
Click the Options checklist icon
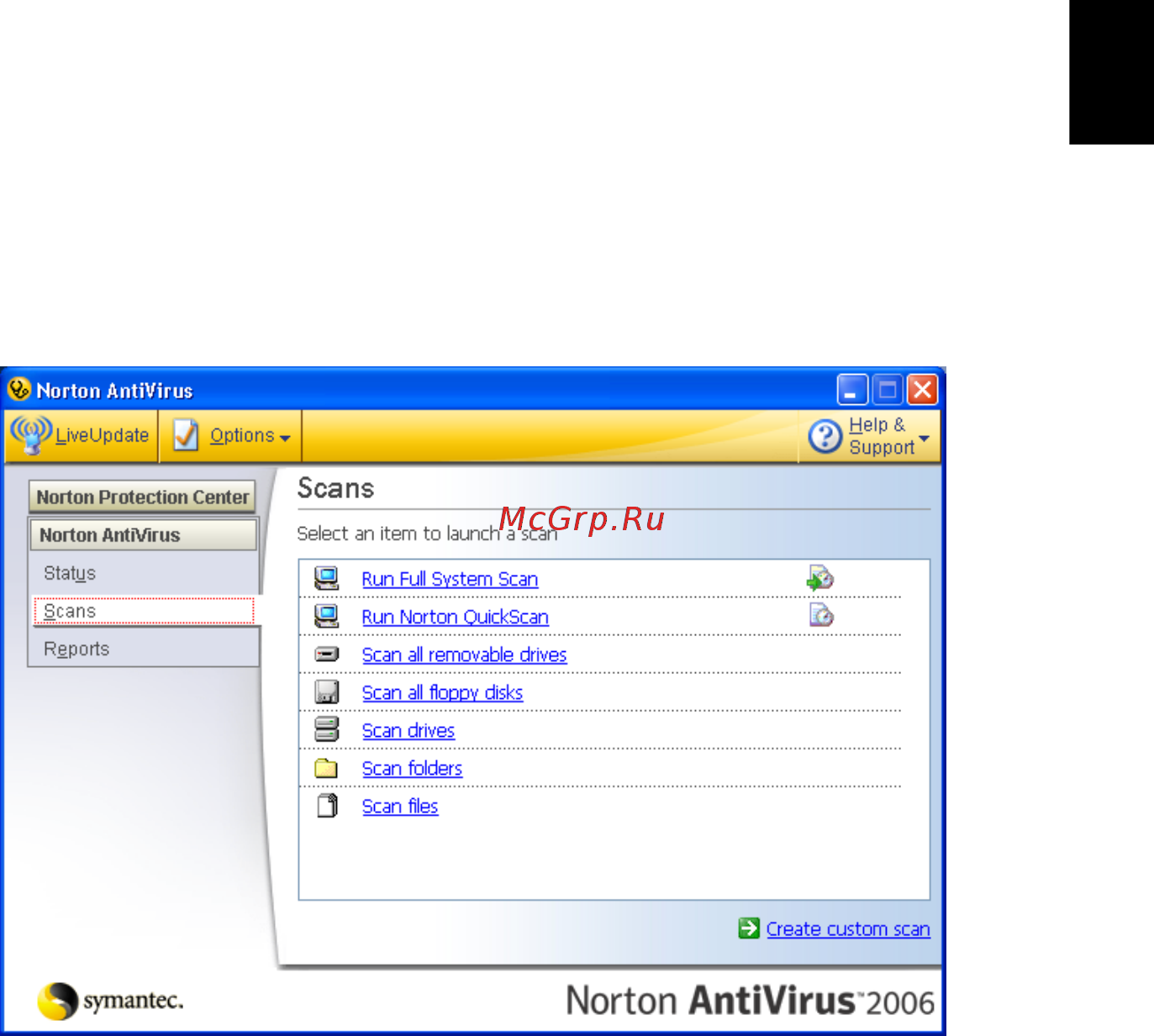pyautogui.click(x=186, y=435)
